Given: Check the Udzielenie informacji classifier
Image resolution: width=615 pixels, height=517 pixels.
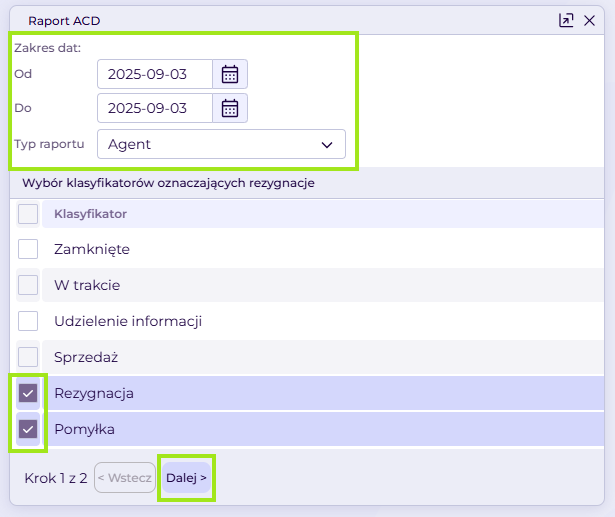Looking at the screenshot, I should point(28,321).
